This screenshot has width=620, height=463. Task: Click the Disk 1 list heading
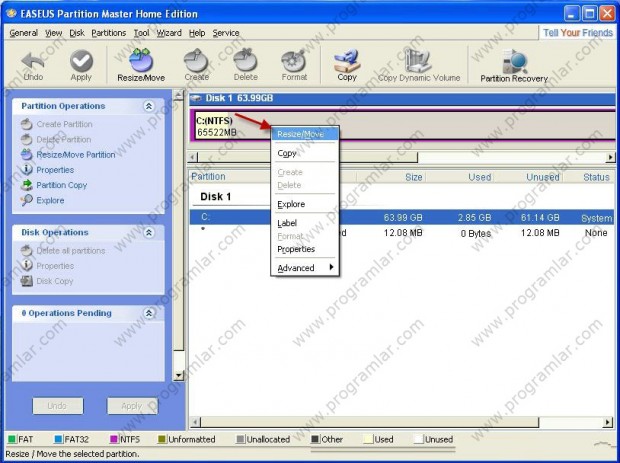pos(215,197)
